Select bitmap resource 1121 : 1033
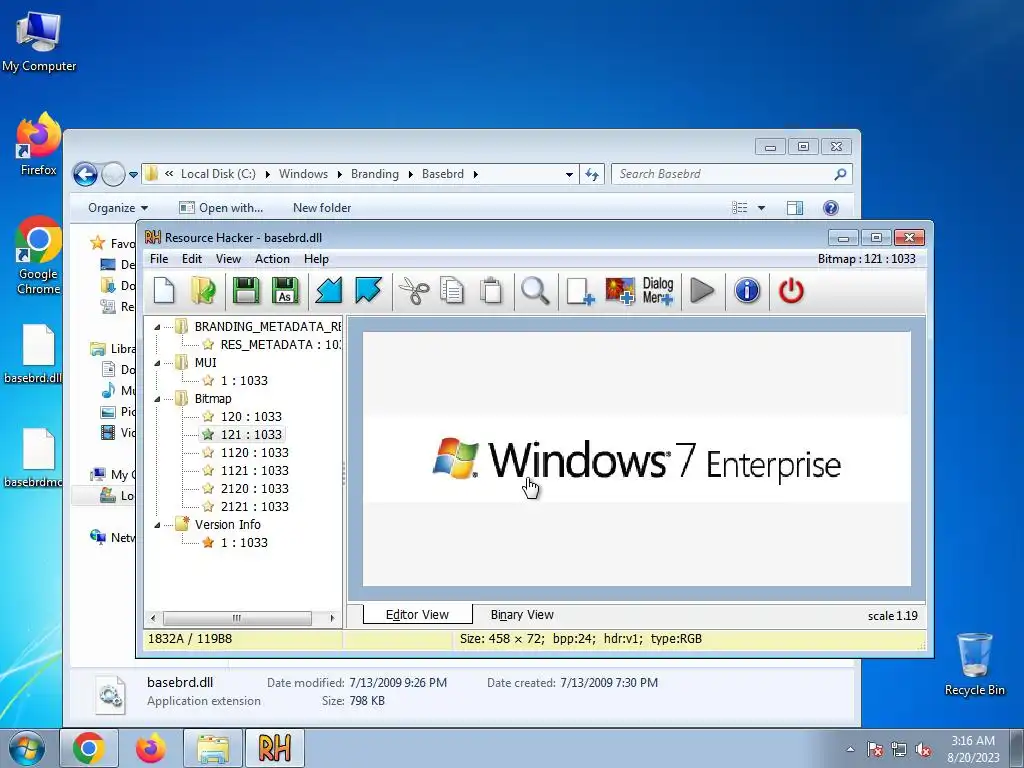 254,471
